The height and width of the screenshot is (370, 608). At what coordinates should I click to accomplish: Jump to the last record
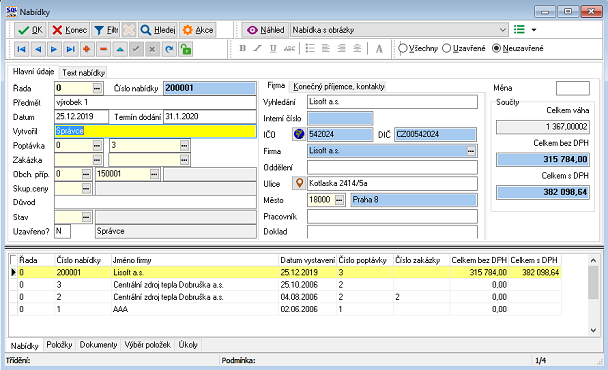pyautogui.click(x=71, y=49)
